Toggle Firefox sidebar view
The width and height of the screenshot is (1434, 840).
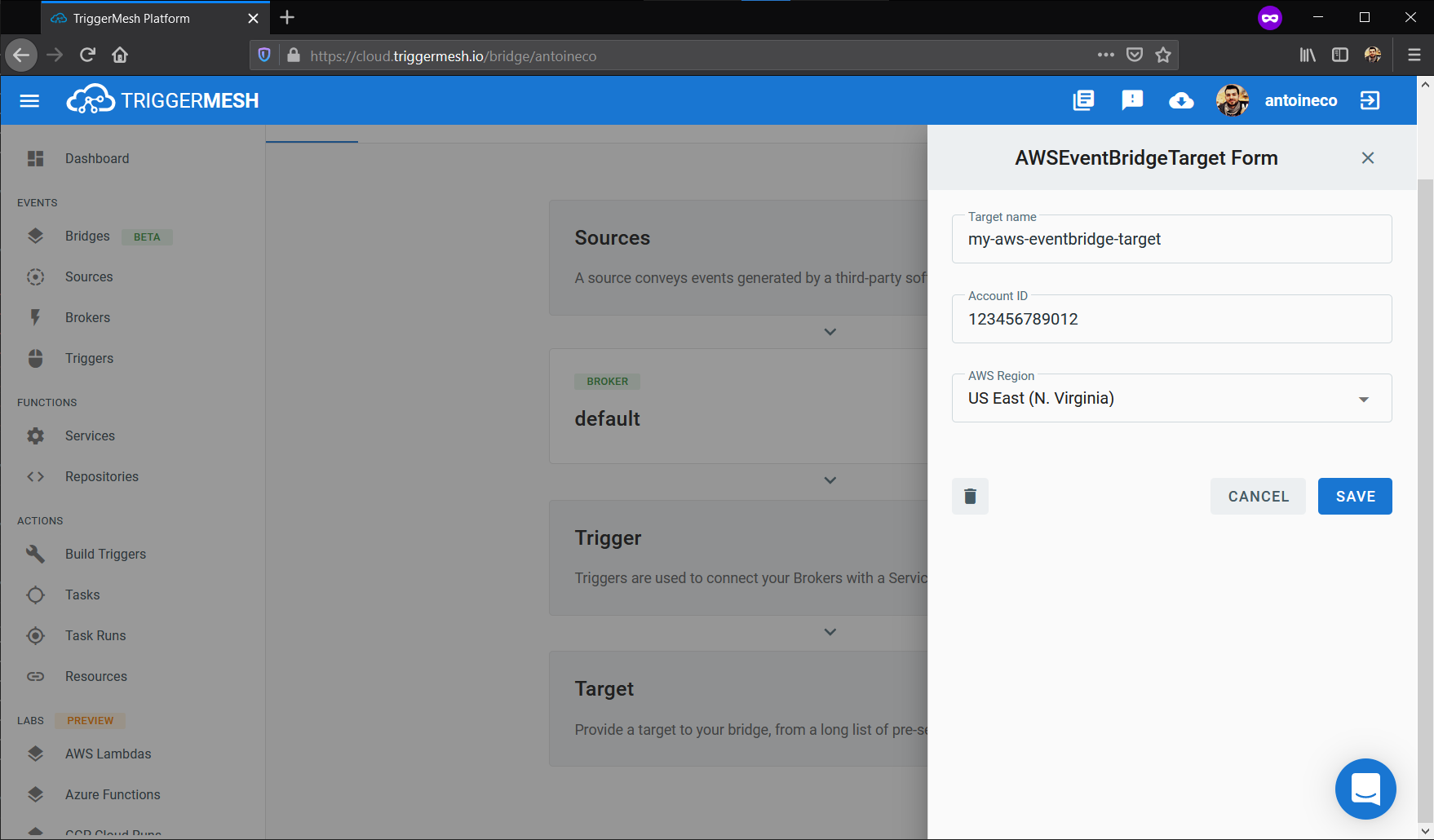pos(1340,55)
